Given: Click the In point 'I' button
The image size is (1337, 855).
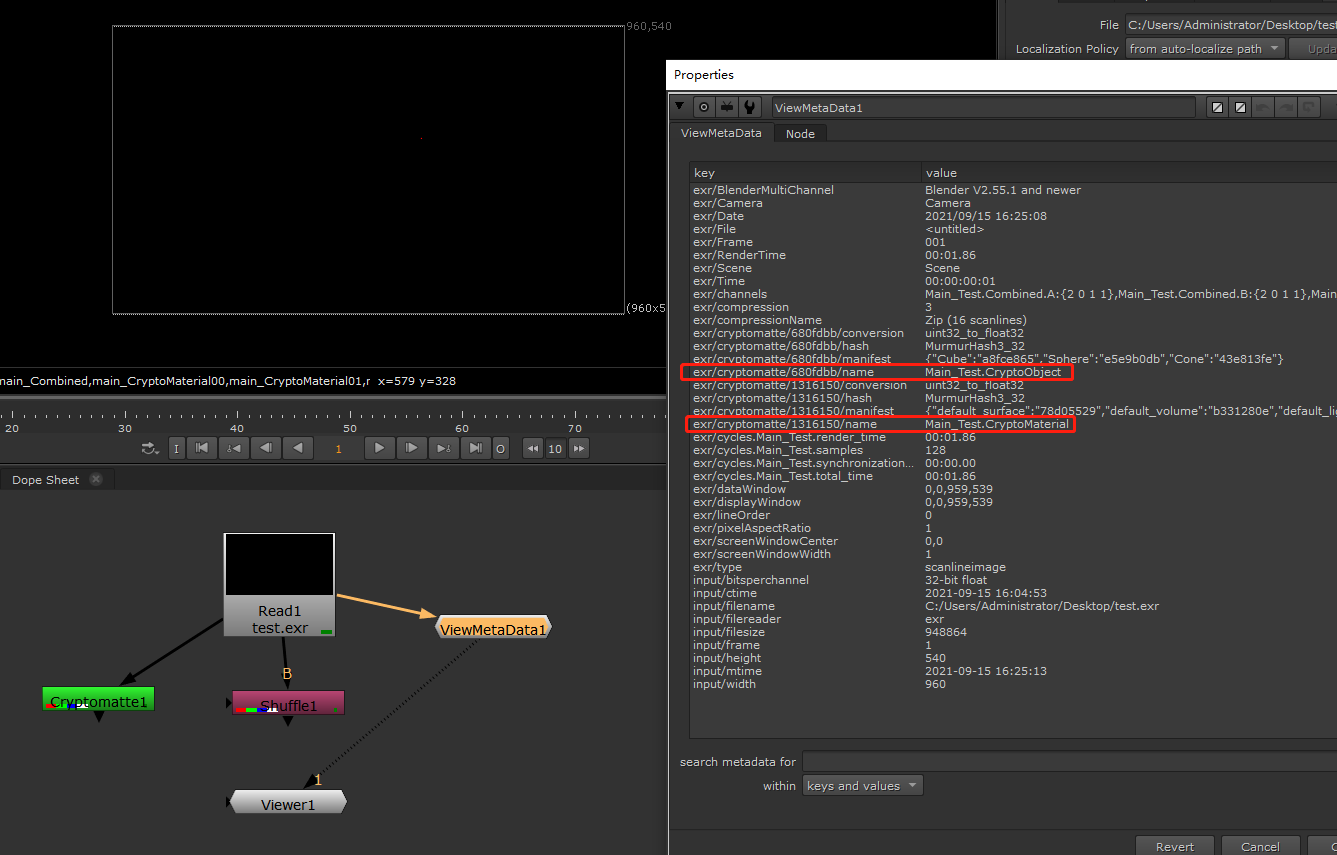Looking at the screenshot, I should 177,449.
